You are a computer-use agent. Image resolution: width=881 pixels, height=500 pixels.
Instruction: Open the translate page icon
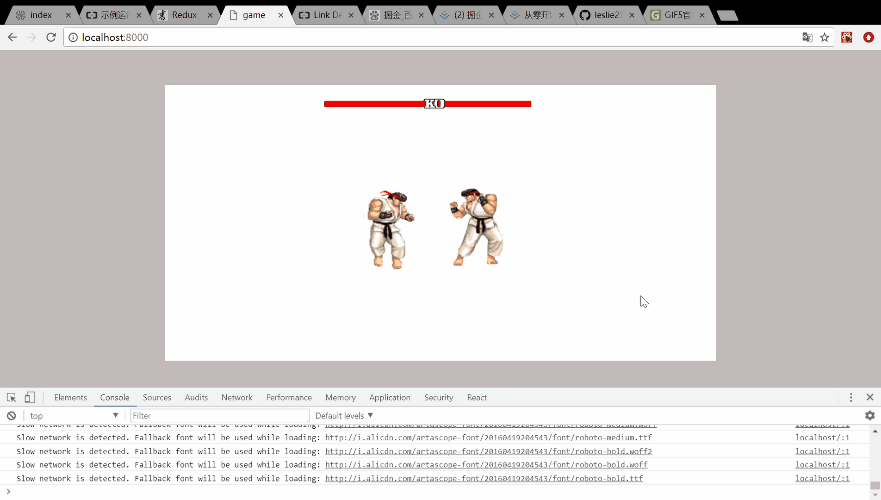(807, 37)
